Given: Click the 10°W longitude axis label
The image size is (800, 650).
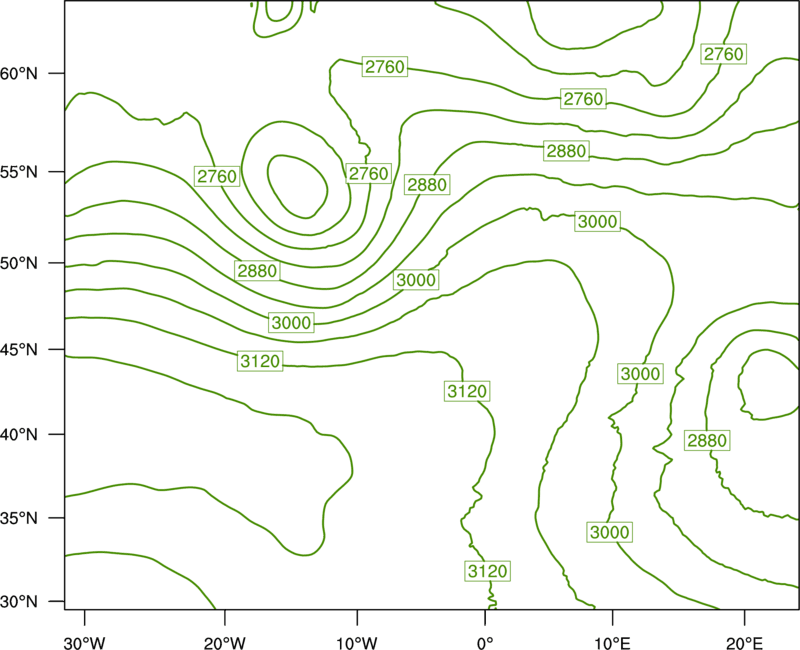Looking at the screenshot, I should [357, 643].
